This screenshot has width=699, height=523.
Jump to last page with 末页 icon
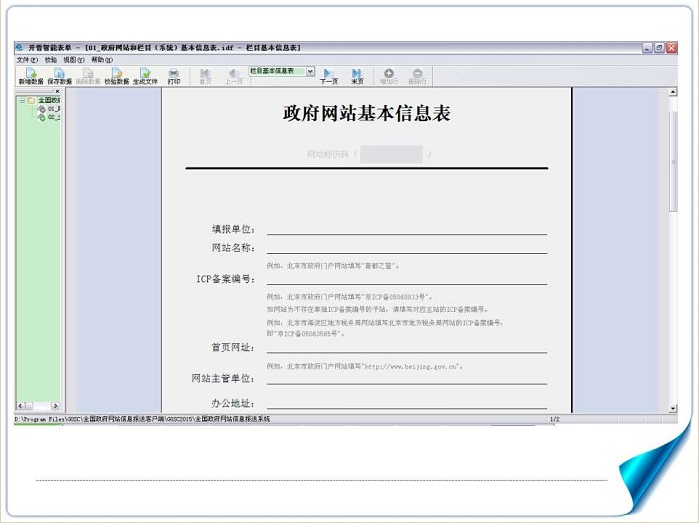[357, 76]
